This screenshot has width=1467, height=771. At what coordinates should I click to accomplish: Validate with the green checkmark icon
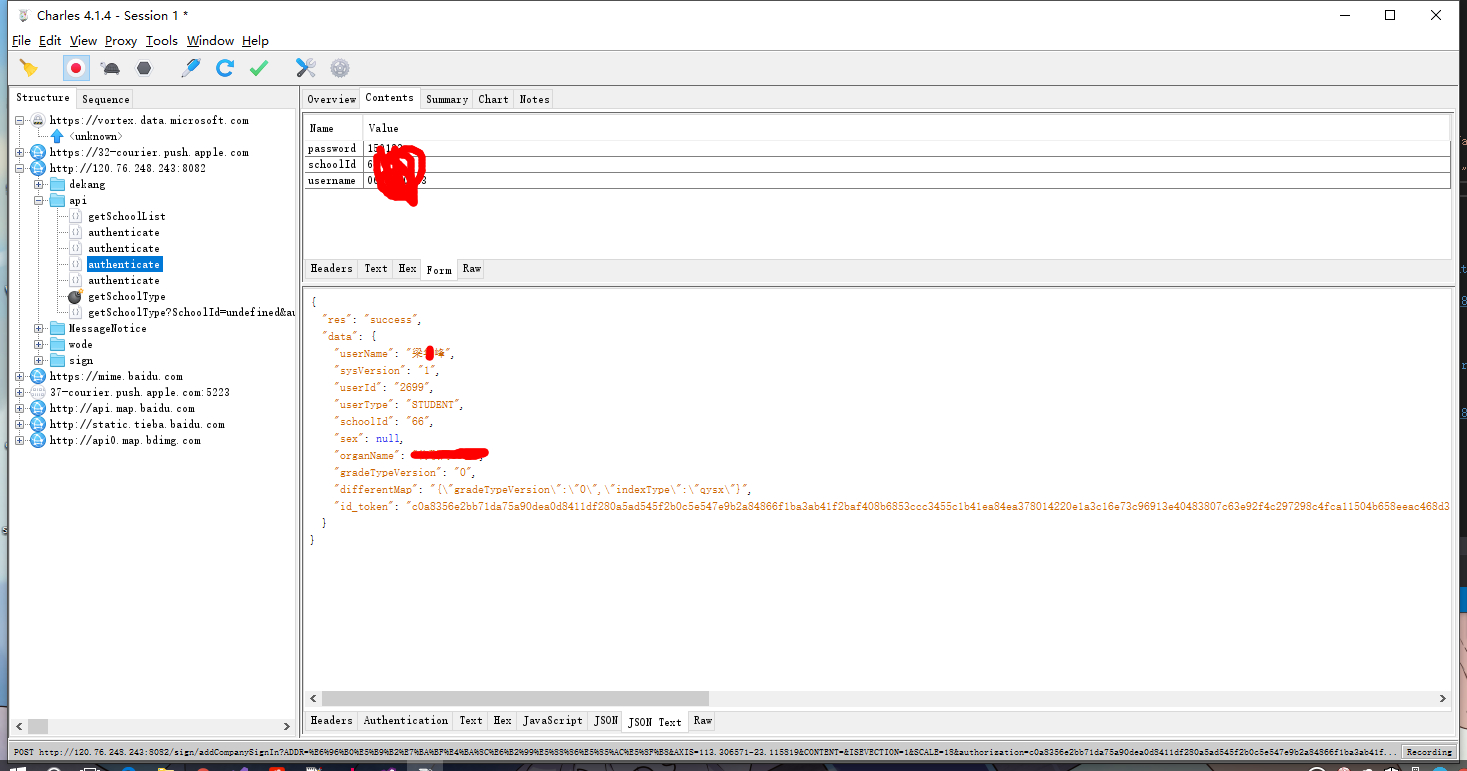(x=259, y=68)
